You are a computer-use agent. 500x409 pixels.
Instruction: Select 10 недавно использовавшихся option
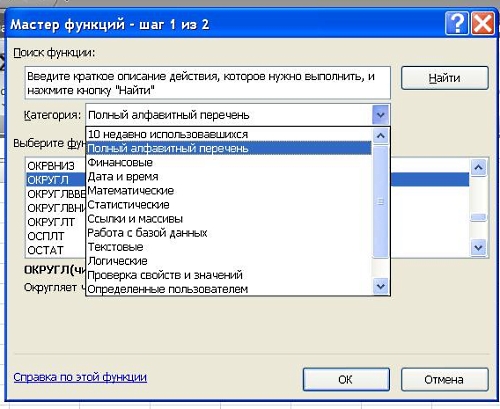pyautogui.click(x=168, y=134)
